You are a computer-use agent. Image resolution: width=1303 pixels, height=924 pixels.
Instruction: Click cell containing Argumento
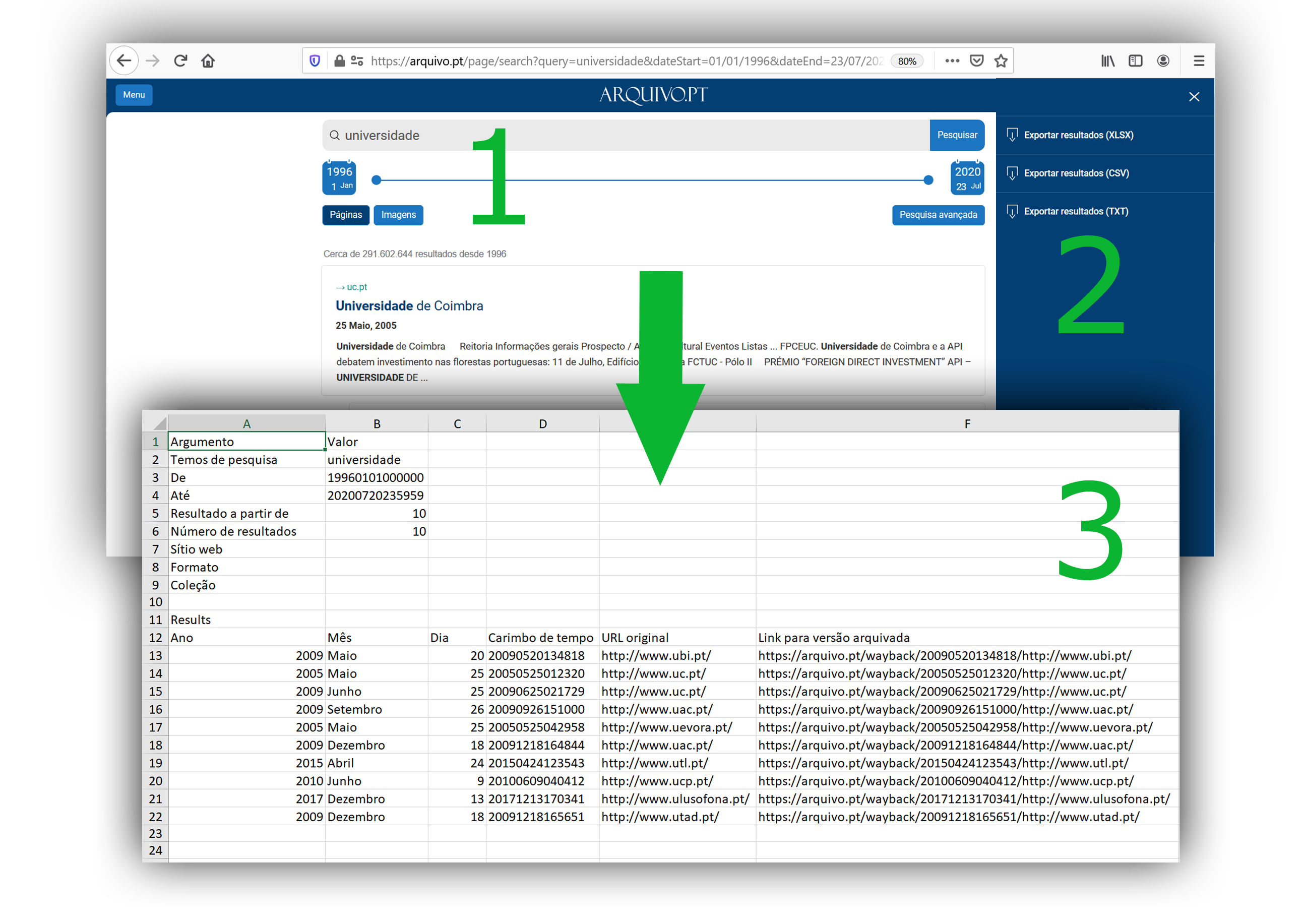(x=246, y=442)
